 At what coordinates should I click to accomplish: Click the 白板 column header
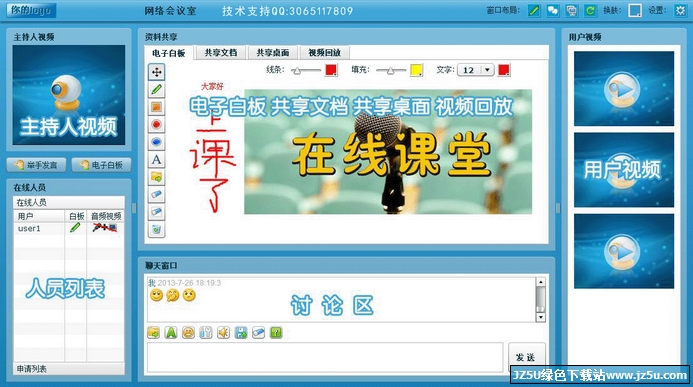[76, 216]
